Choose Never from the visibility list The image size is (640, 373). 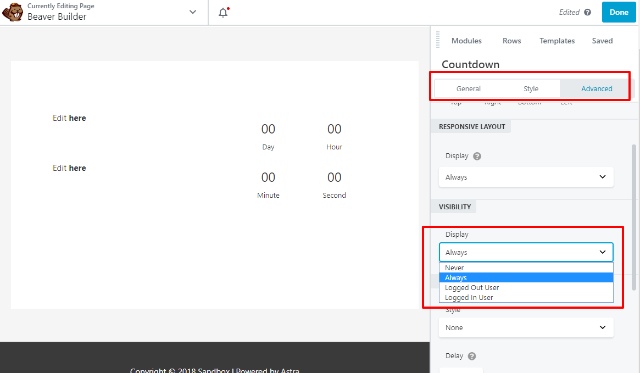526,268
